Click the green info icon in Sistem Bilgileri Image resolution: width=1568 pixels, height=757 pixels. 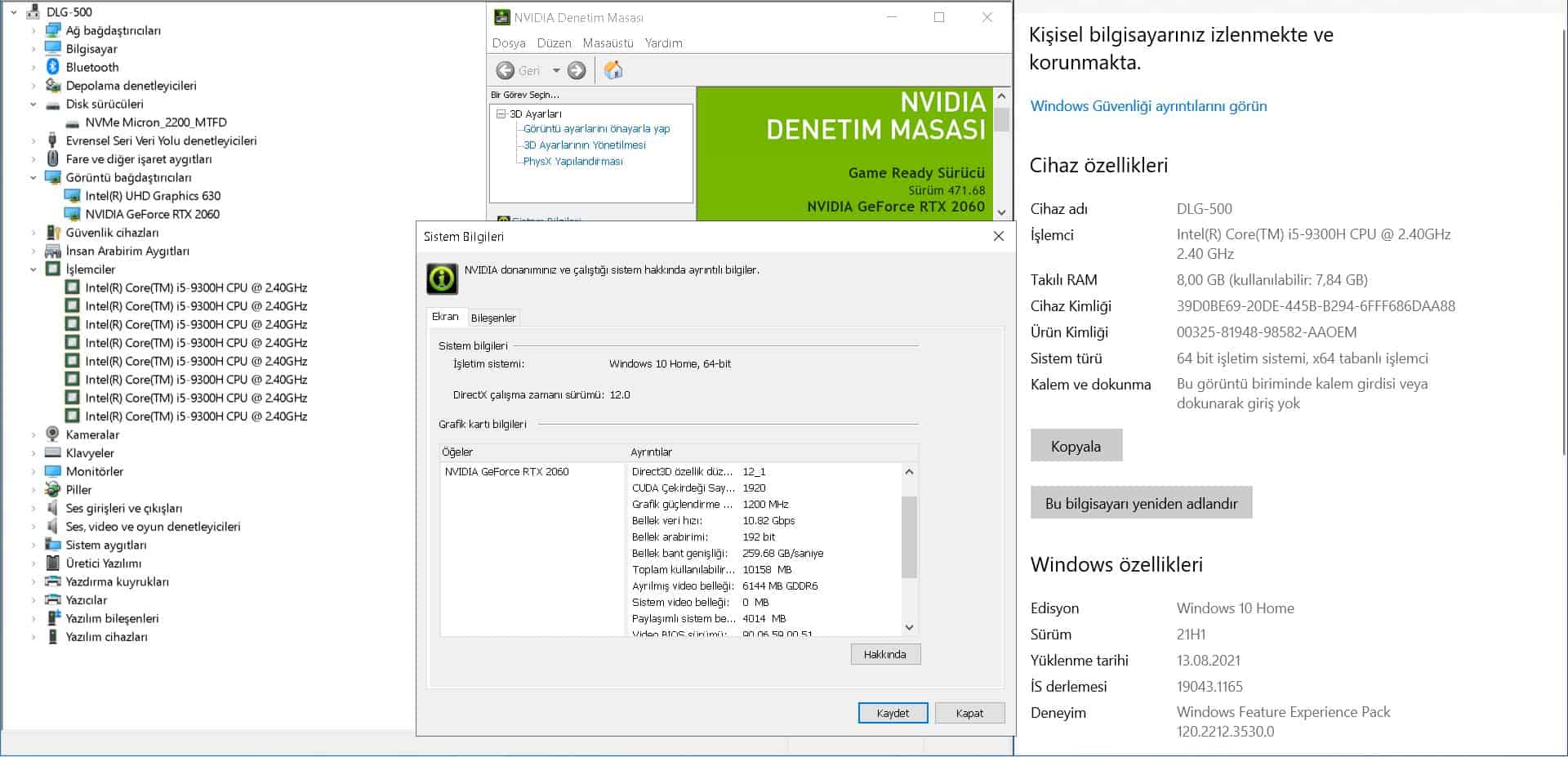coord(443,278)
